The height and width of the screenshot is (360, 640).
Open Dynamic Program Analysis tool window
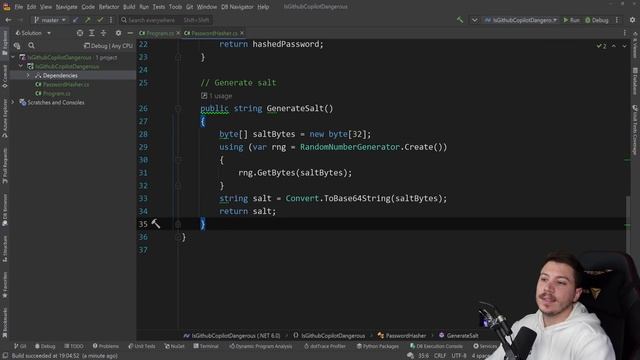(x=261, y=346)
